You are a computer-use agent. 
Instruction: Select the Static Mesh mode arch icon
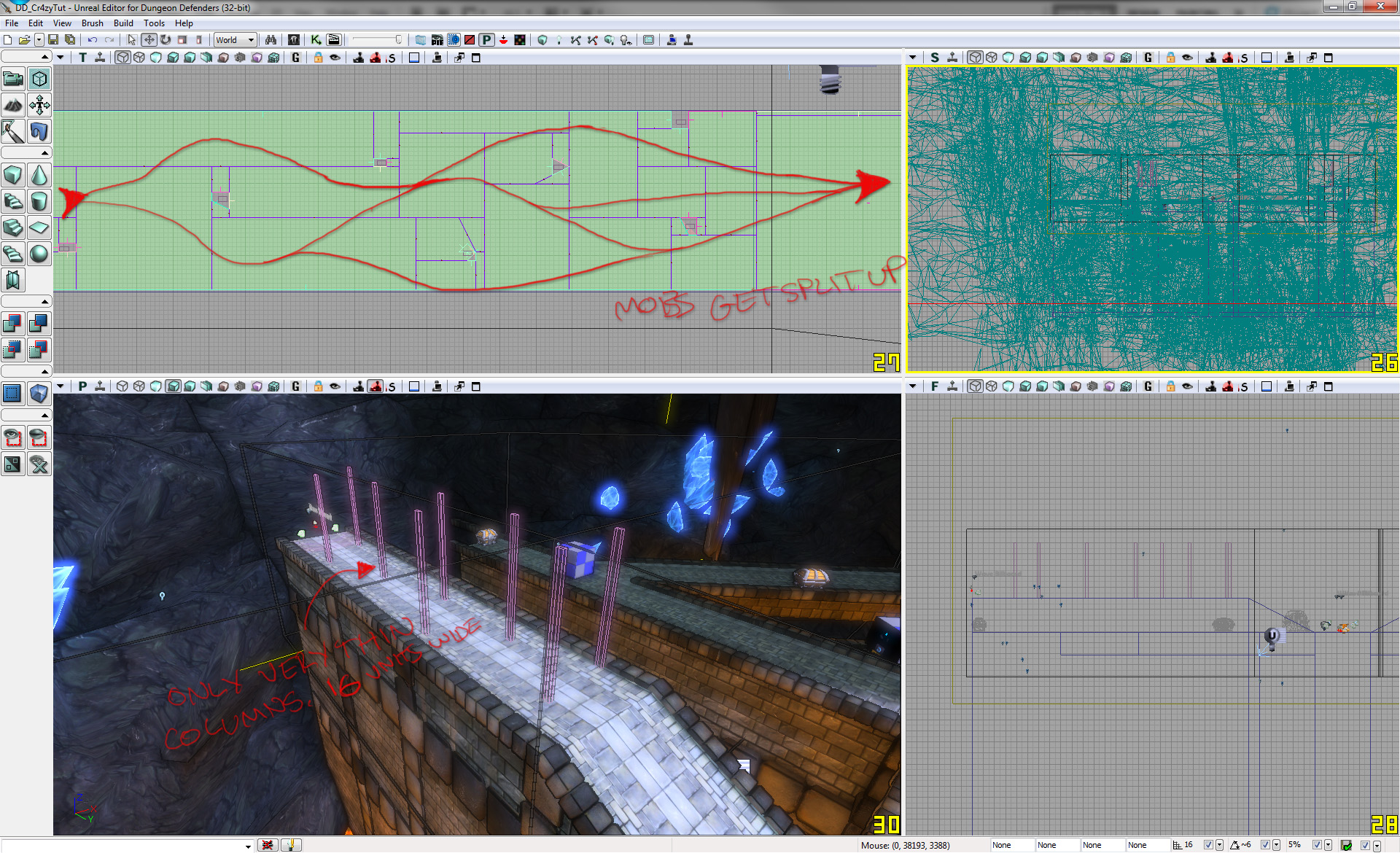coord(39,131)
